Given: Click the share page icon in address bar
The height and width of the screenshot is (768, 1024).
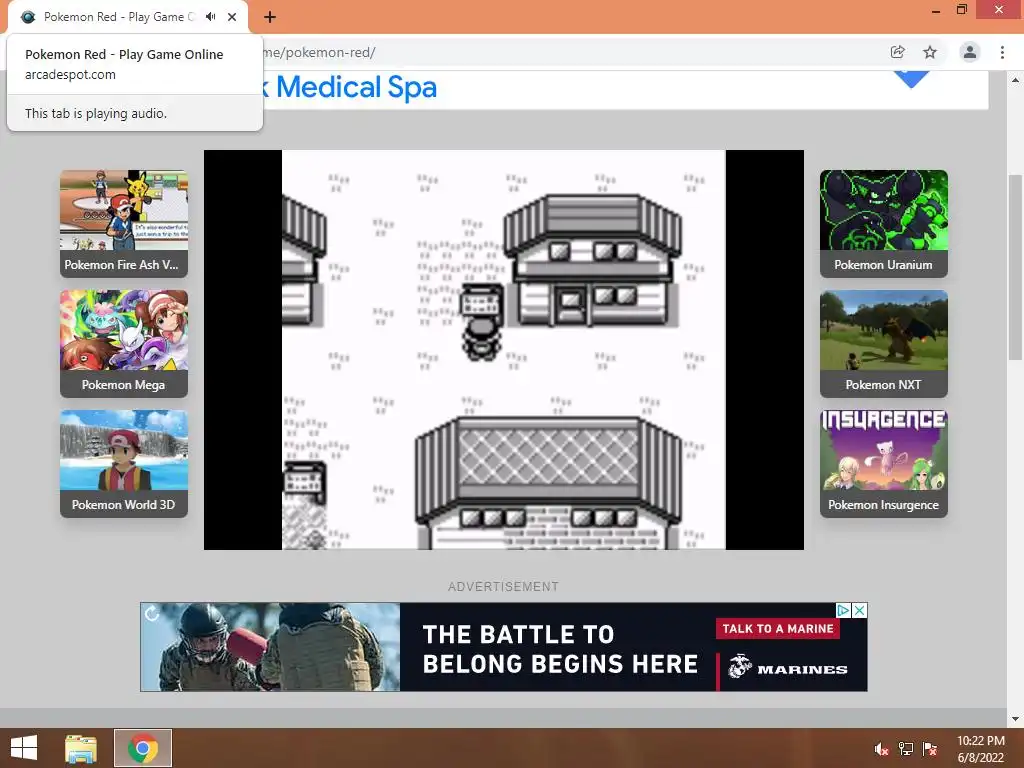Looking at the screenshot, I should pos(897,52).
